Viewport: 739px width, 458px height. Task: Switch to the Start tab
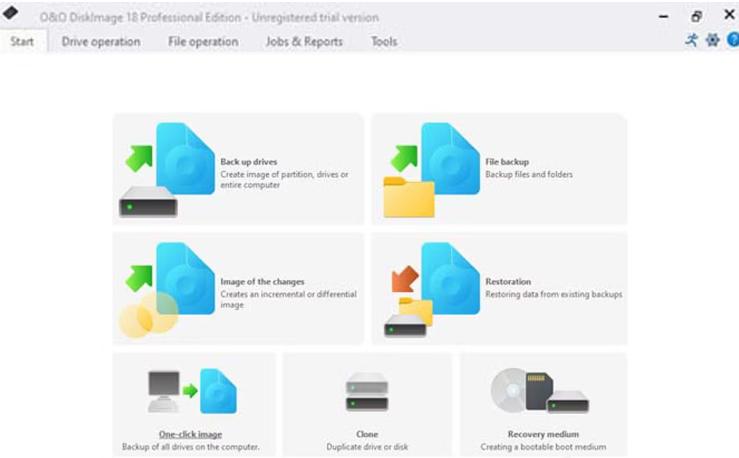pyautogui.click(x=22, y=41)
